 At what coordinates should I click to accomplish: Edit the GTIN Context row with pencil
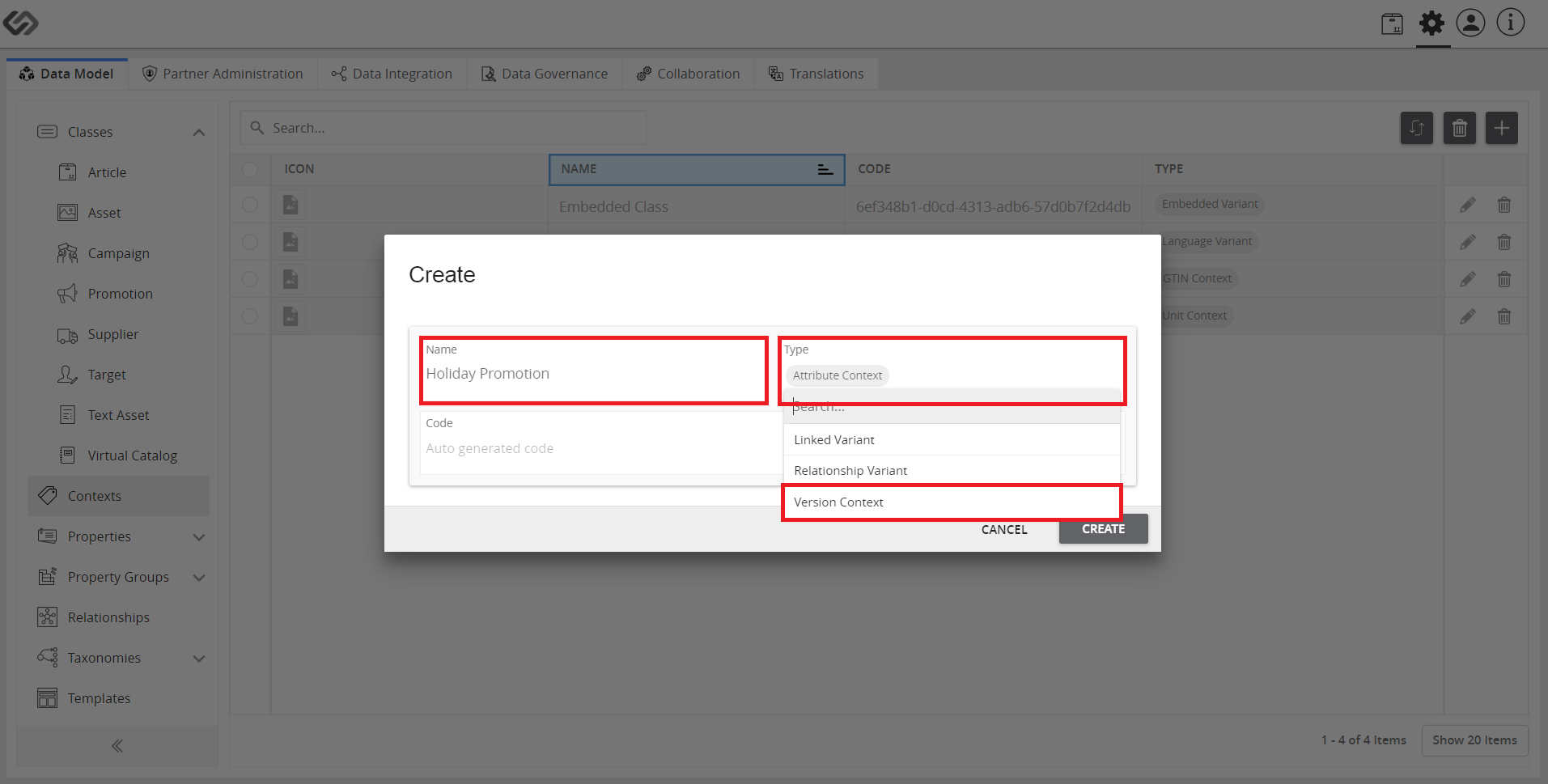(1467, 279)
